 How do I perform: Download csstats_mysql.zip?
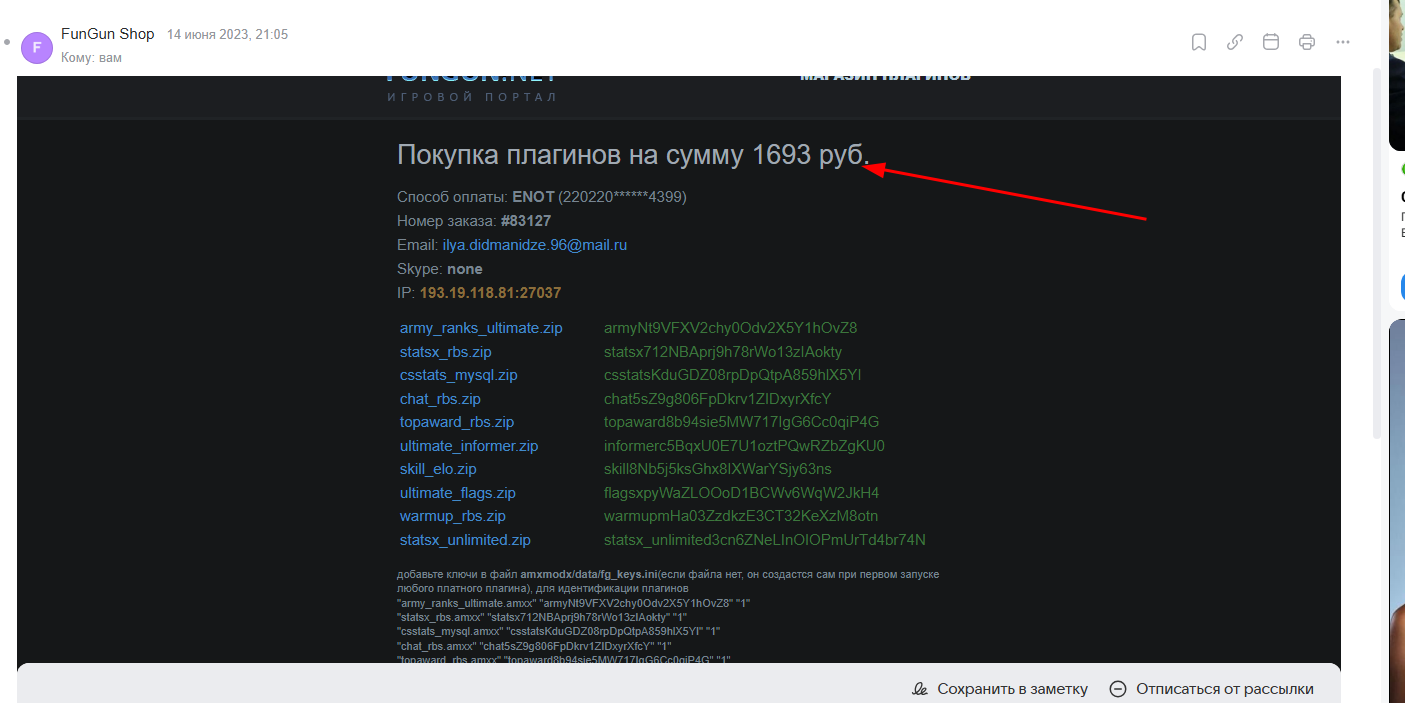tap(459, 375)
